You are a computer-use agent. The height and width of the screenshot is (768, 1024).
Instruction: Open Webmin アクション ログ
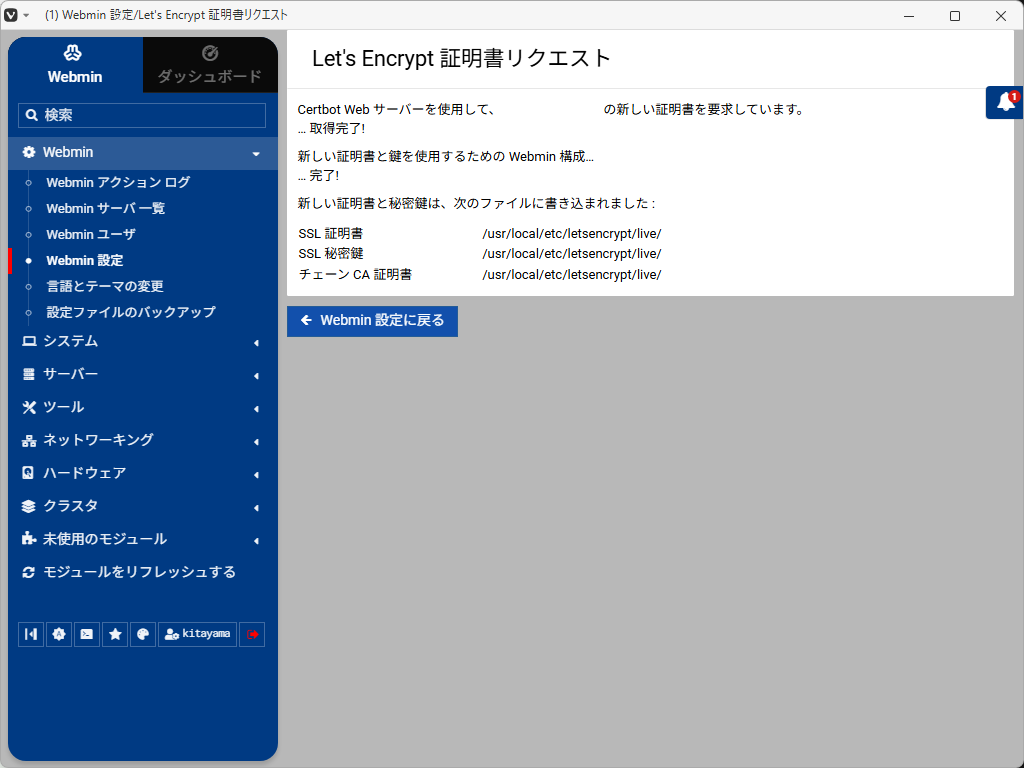[x=118, y=182]
